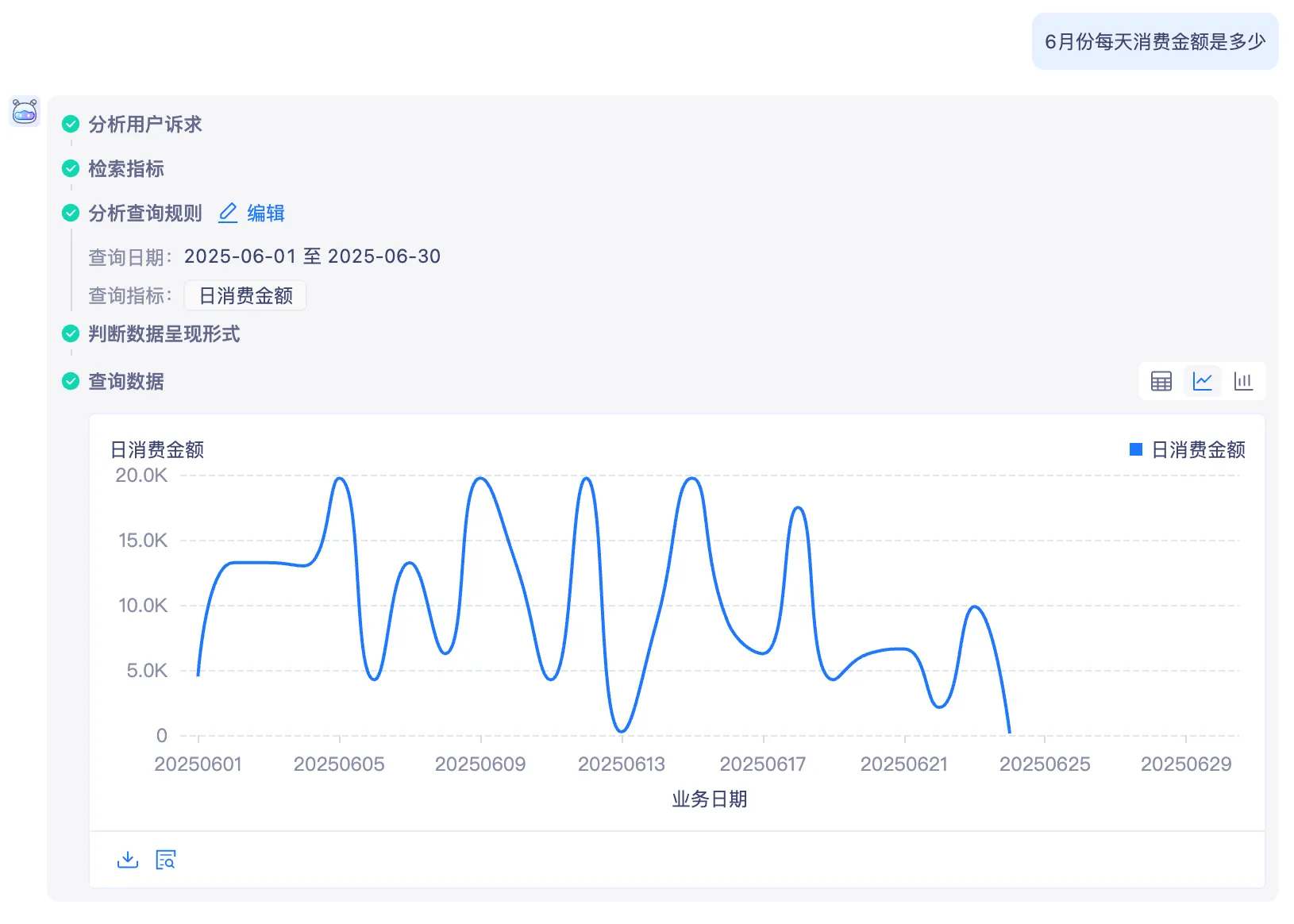This screenshot has width=1294, height=924.
Task: Expand the 判断数据呈现形式 step
Action: 164,334
